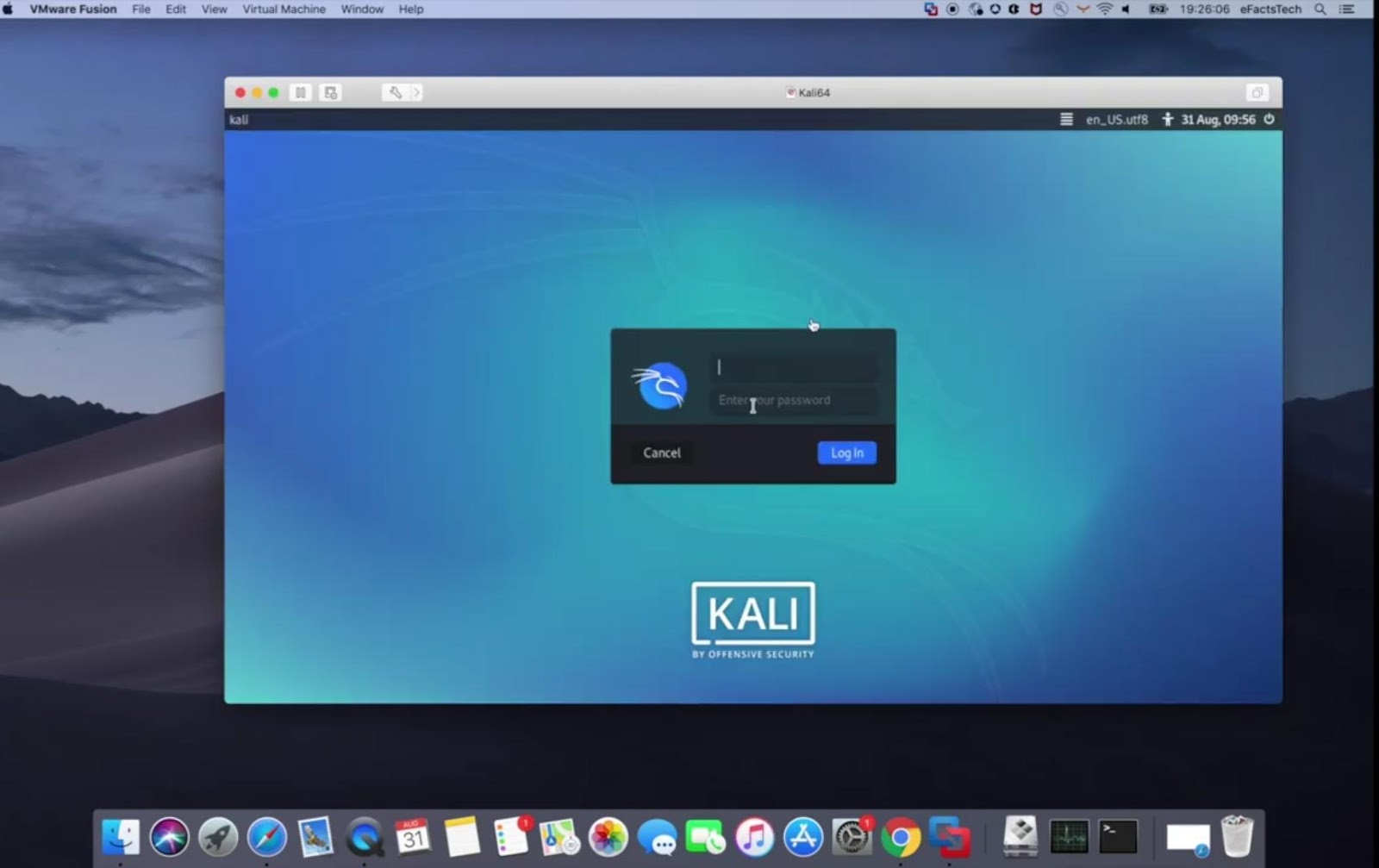Image resolution: width=1379 pixels, height=868 pixels.
Task: Open the Window menu
Action: [x=362, y=9]
